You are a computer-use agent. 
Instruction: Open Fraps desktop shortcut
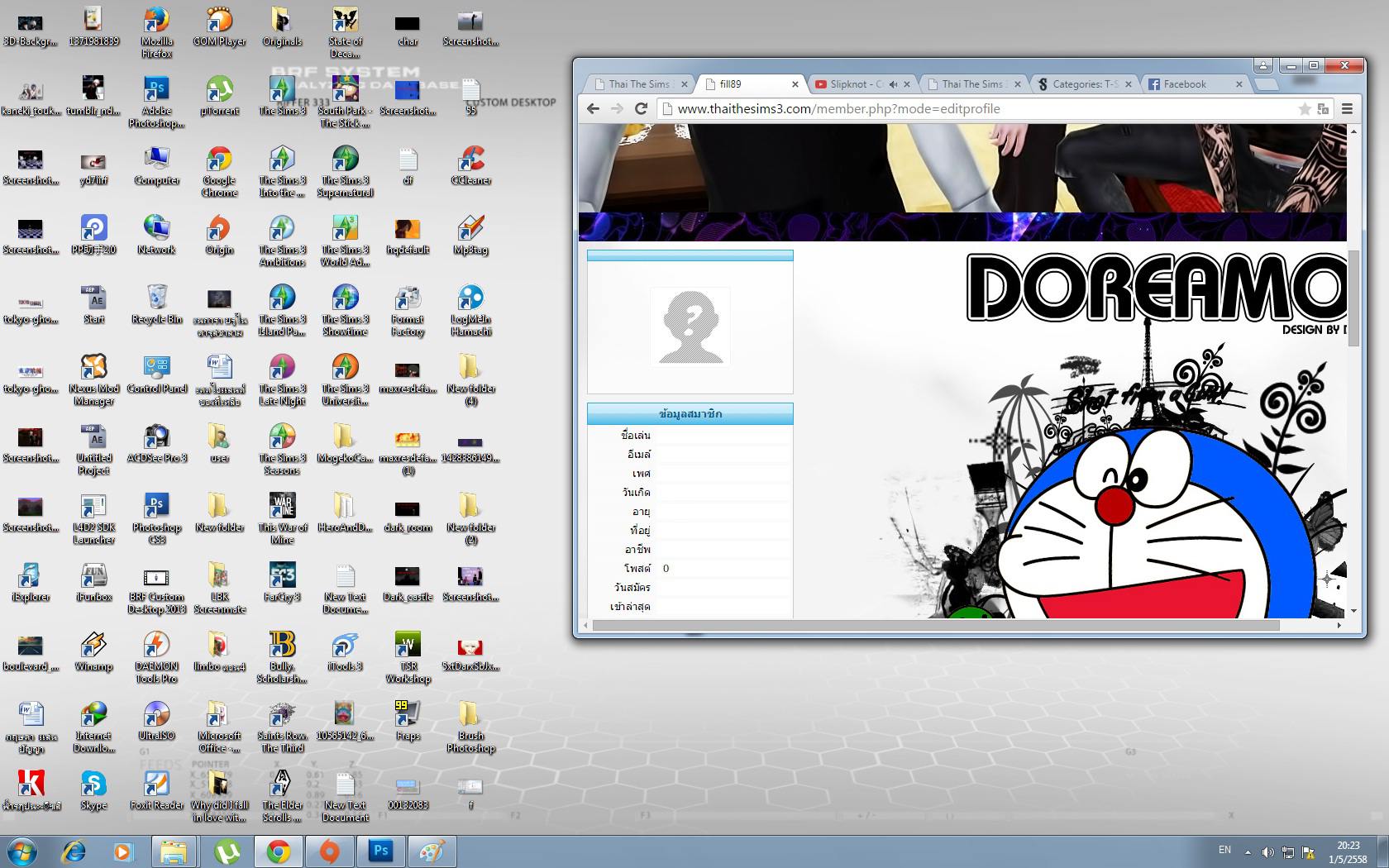pos(408,722)
